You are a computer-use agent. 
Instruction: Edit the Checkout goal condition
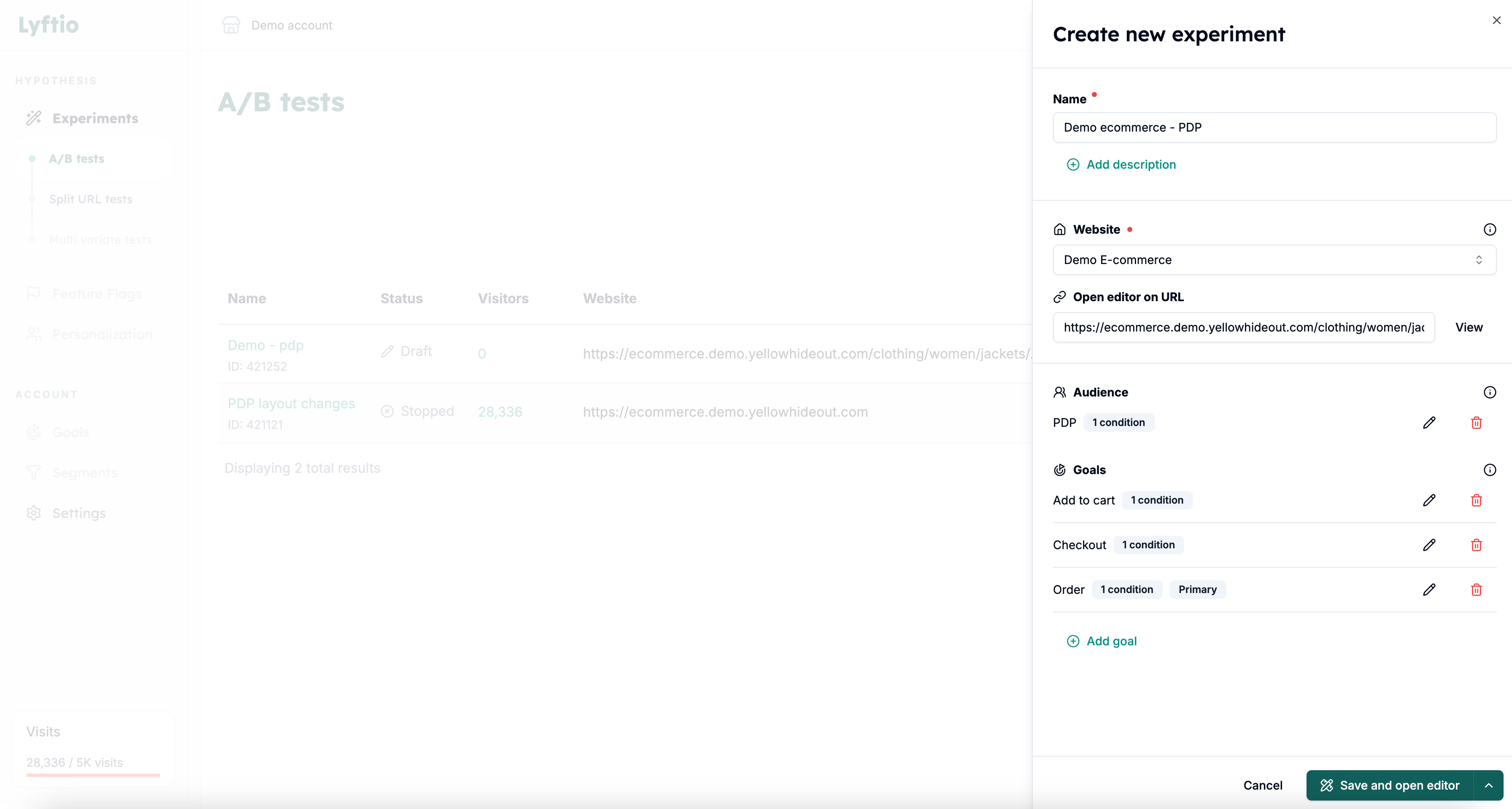coord(1429,545)
